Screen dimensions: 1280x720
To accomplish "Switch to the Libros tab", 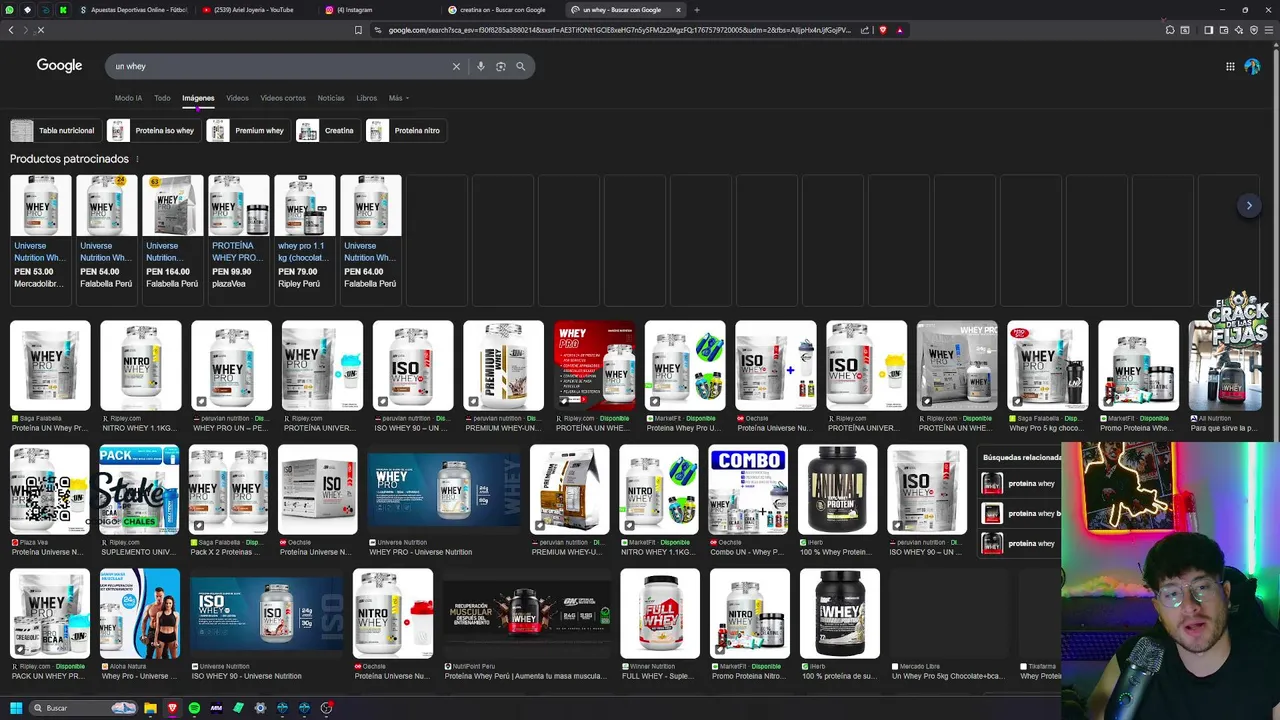I will [367, 98].
